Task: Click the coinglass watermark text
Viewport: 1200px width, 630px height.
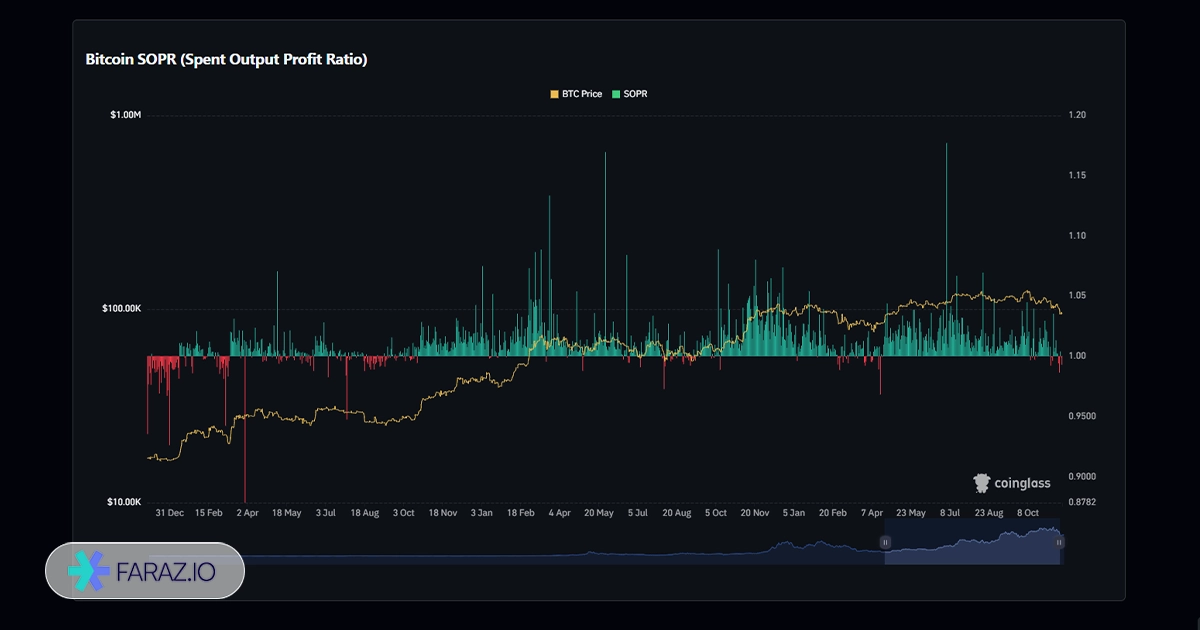Action: click(1022, 484)
